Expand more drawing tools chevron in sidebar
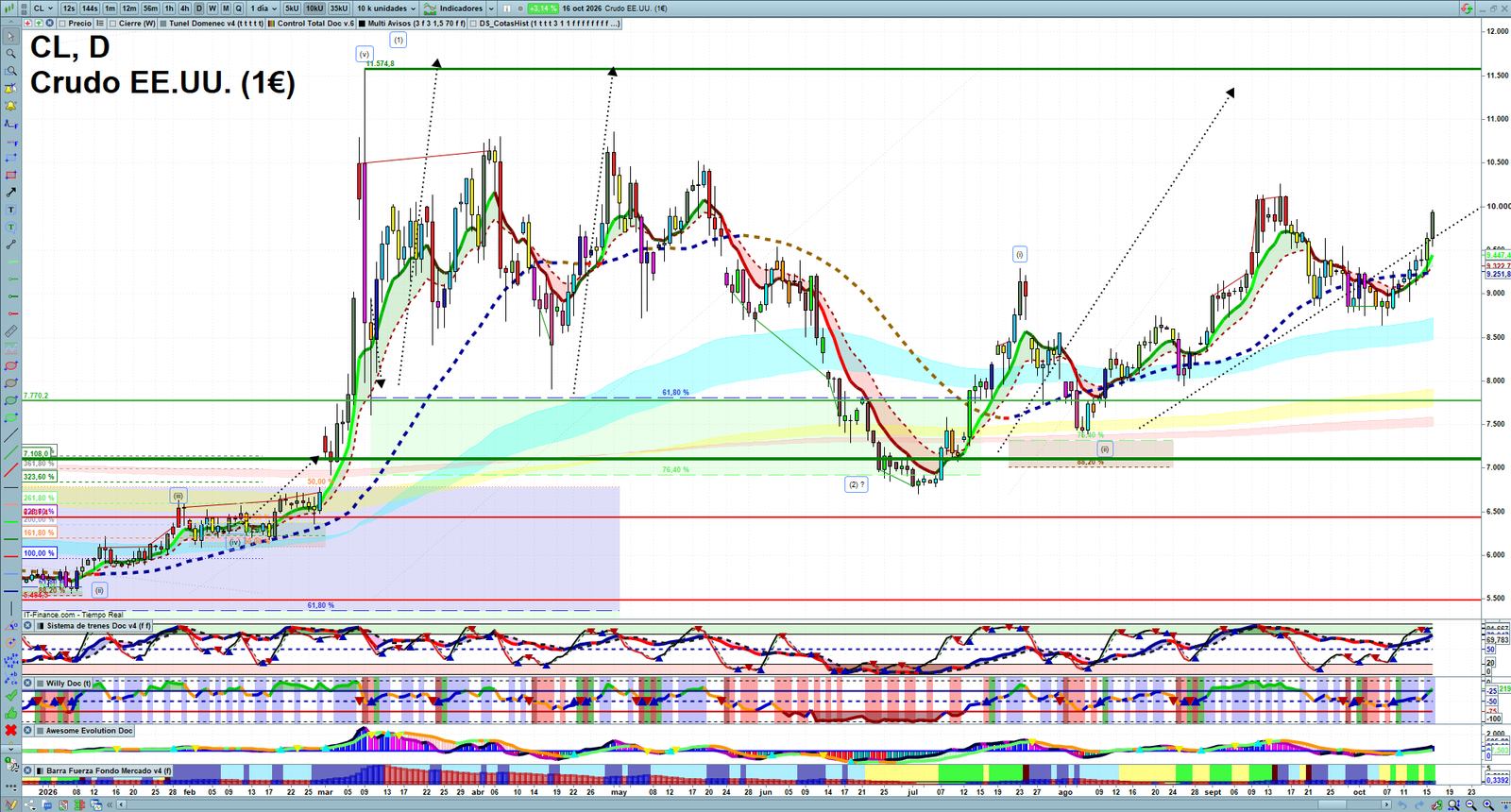Image resolution: width=1511 pixels, height=812 pixels. [10, 748]
